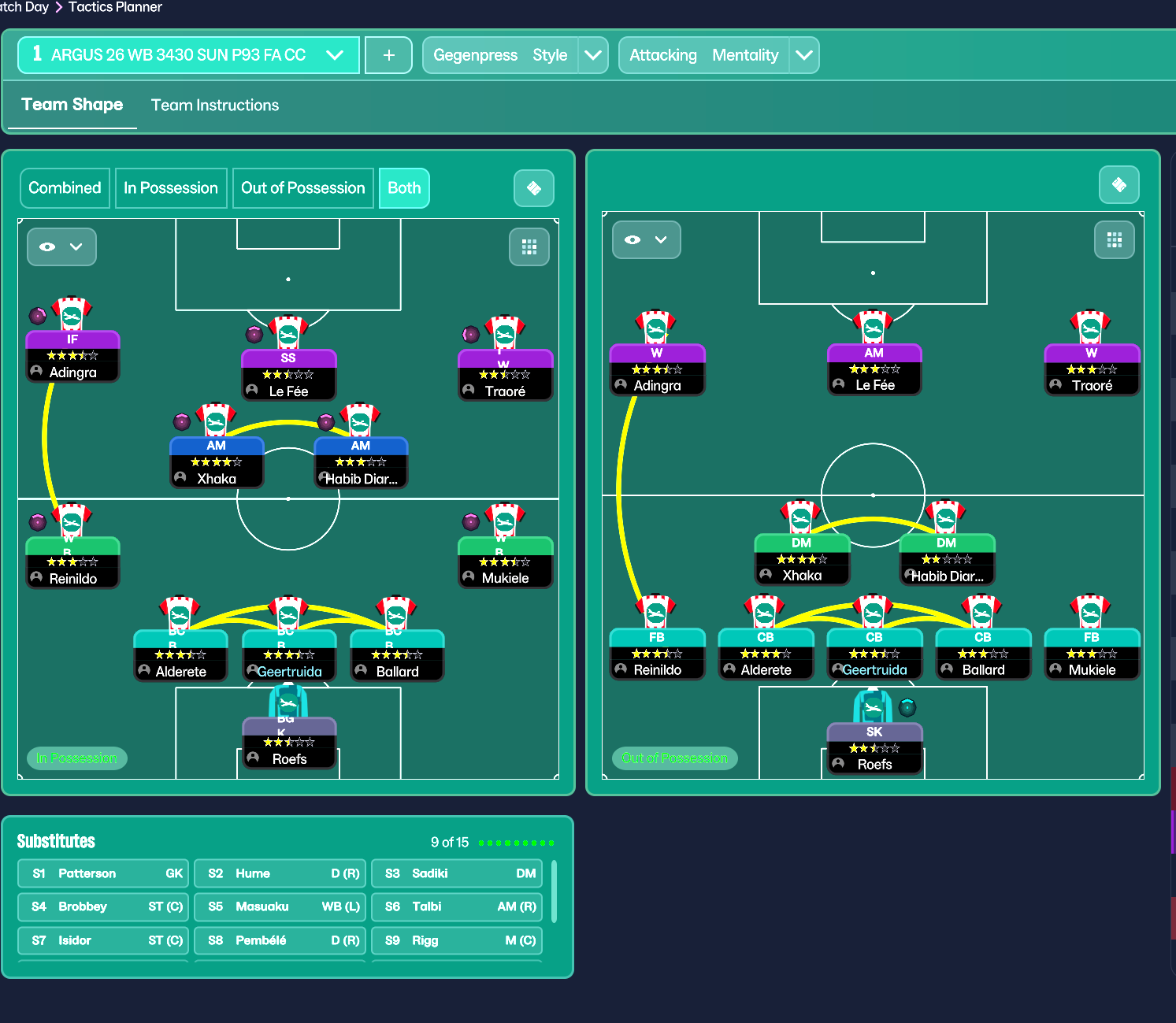Open the grid view icon on the left pitch

click(529, 246)
